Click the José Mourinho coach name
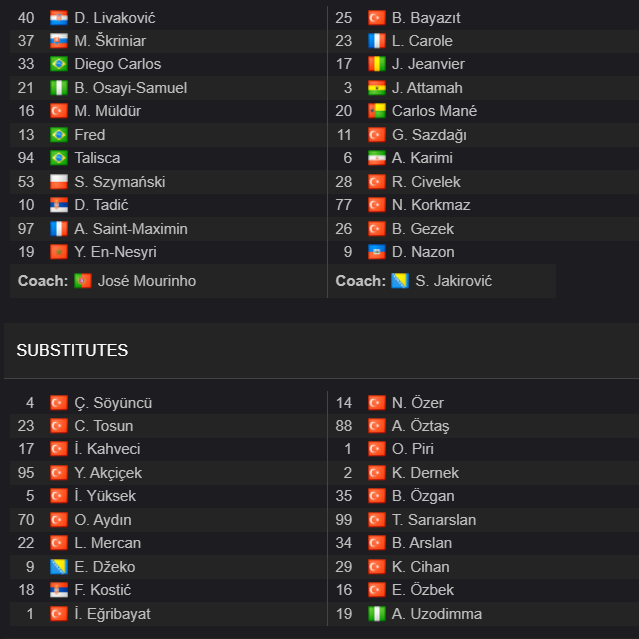Image resolution: width=639 pixels, height=639 pixels. click(147, 281)
